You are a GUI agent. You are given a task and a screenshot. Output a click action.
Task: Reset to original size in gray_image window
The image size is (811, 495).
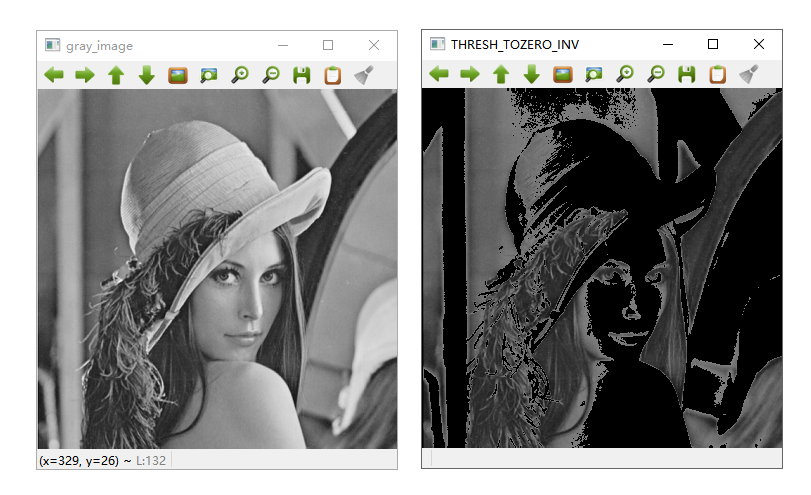coord(178,75)
